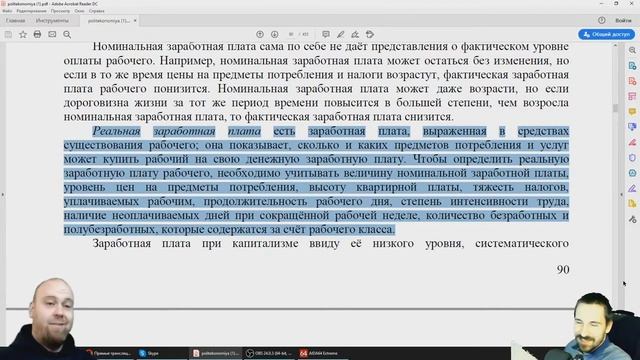Open AIDA64 Extreme from the taskbar
640x360 pixels.
pos(320,353)
